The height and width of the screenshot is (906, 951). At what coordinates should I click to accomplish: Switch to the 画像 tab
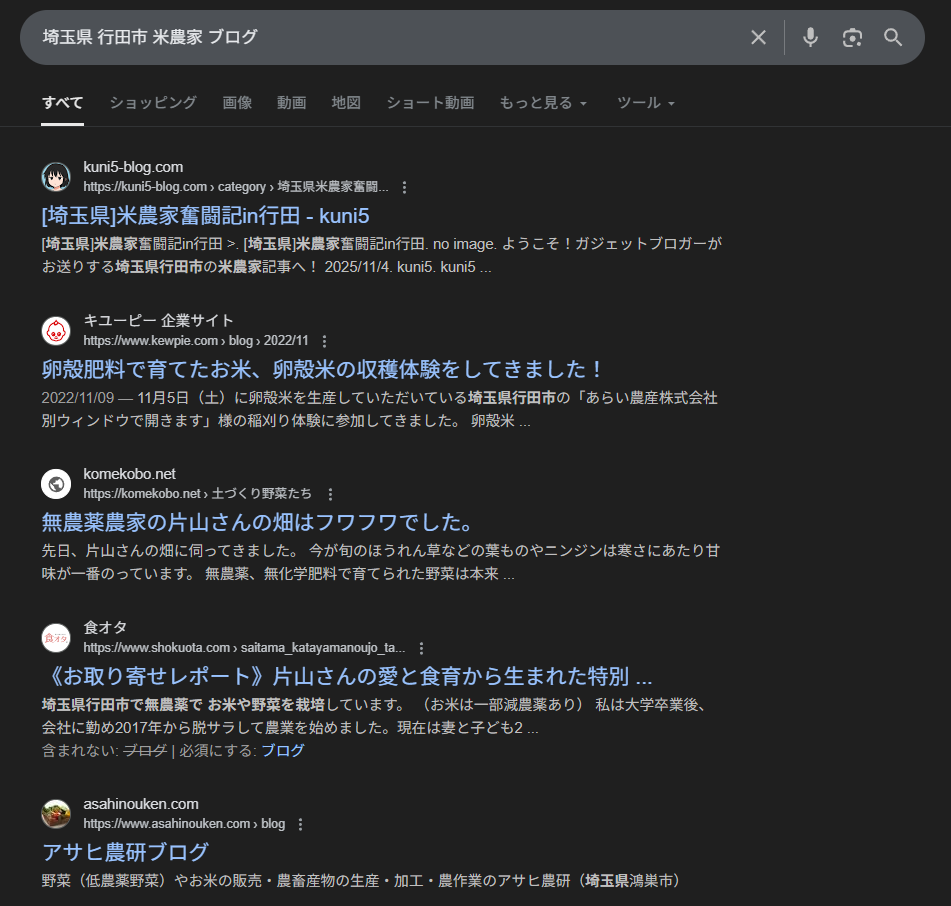237,102
